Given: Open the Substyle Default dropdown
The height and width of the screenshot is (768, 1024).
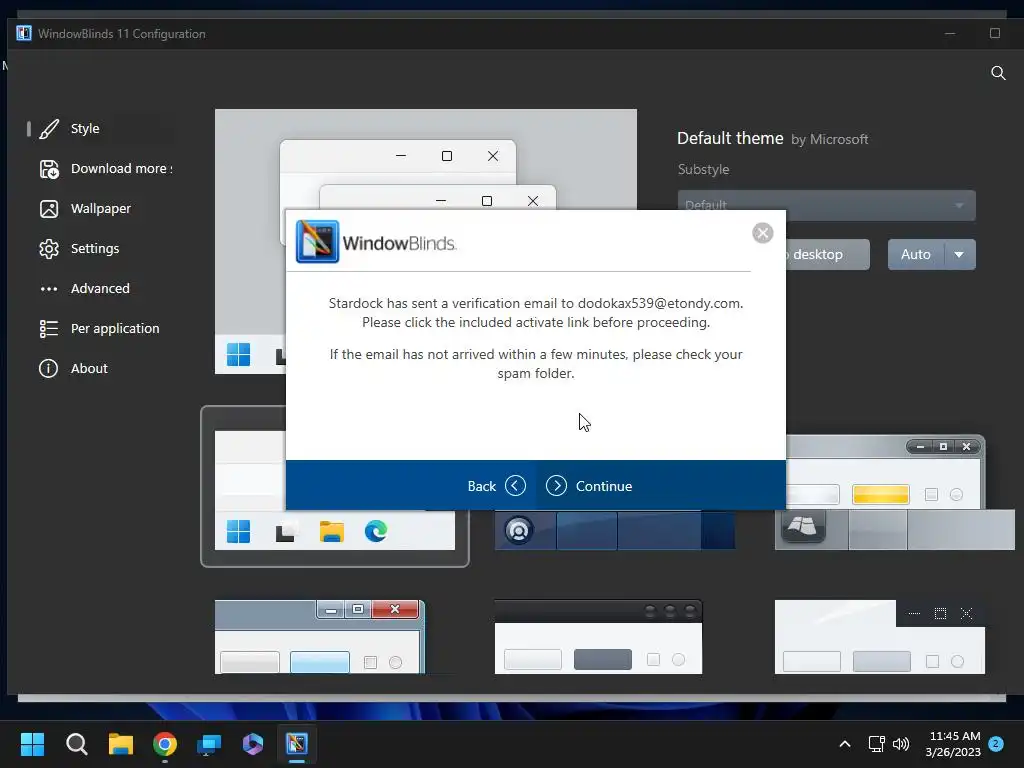Looking at the screenshot, I should coord(826,205).
